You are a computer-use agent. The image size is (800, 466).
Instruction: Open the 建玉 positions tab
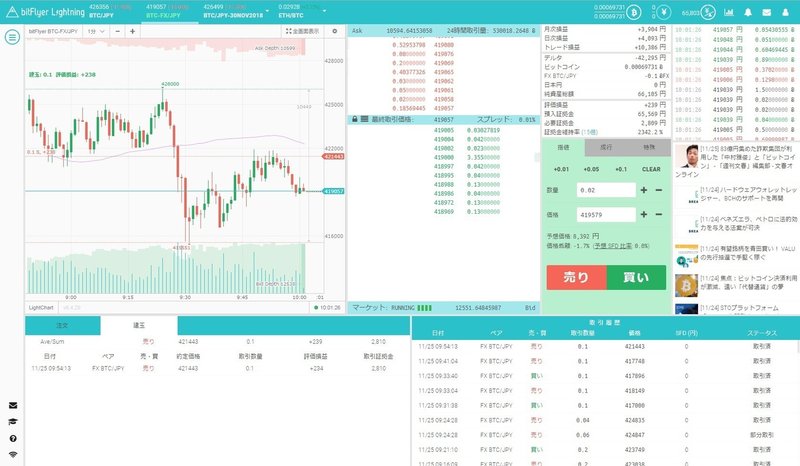click(139, 326)
